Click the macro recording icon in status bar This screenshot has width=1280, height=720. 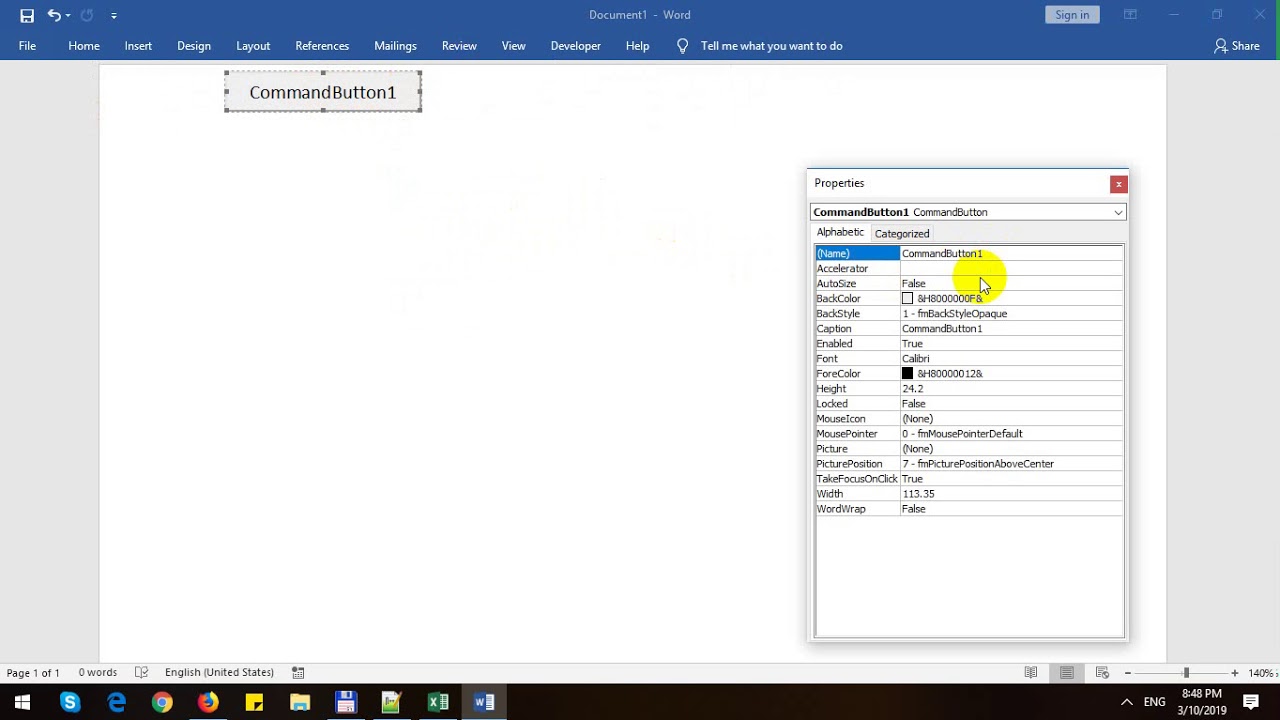tap(298, 673)
